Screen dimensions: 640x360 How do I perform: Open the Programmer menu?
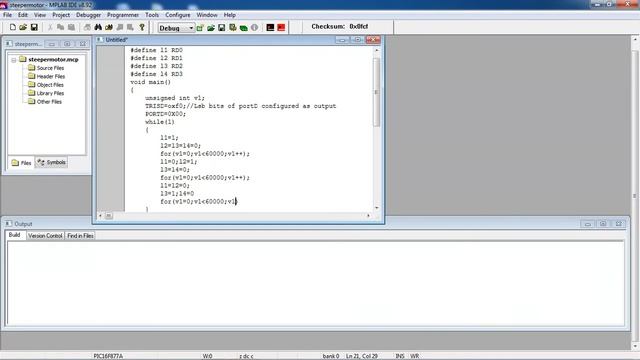(x=123, y=15)
